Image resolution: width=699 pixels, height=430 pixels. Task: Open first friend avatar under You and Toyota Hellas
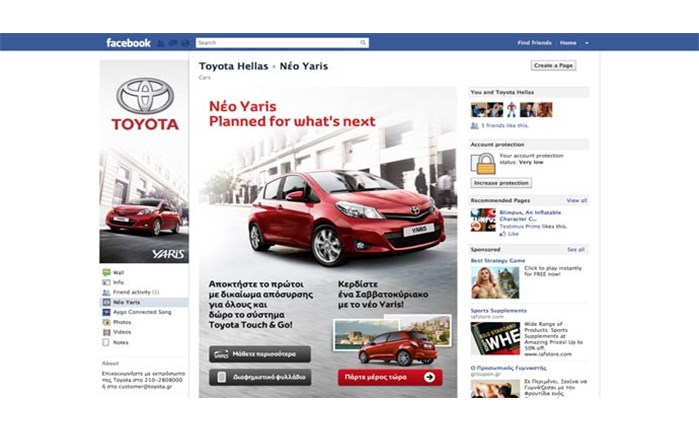[x=478, y=110]
